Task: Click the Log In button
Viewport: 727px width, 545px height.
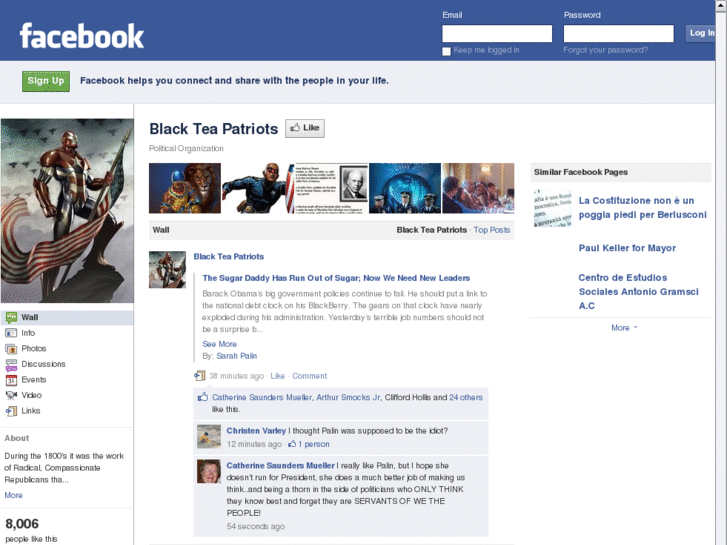Action: point(700,33)
